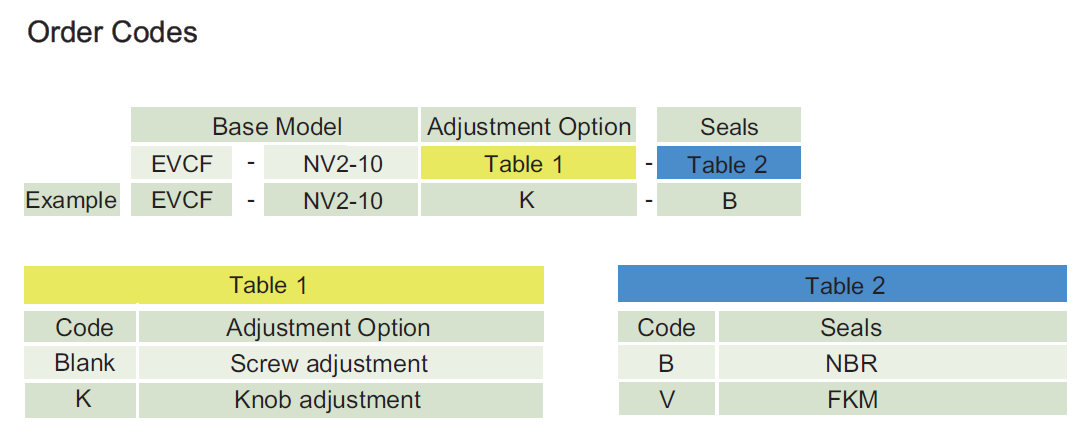
Task: Click "EVCF" in the Example row
Action: 182,200
